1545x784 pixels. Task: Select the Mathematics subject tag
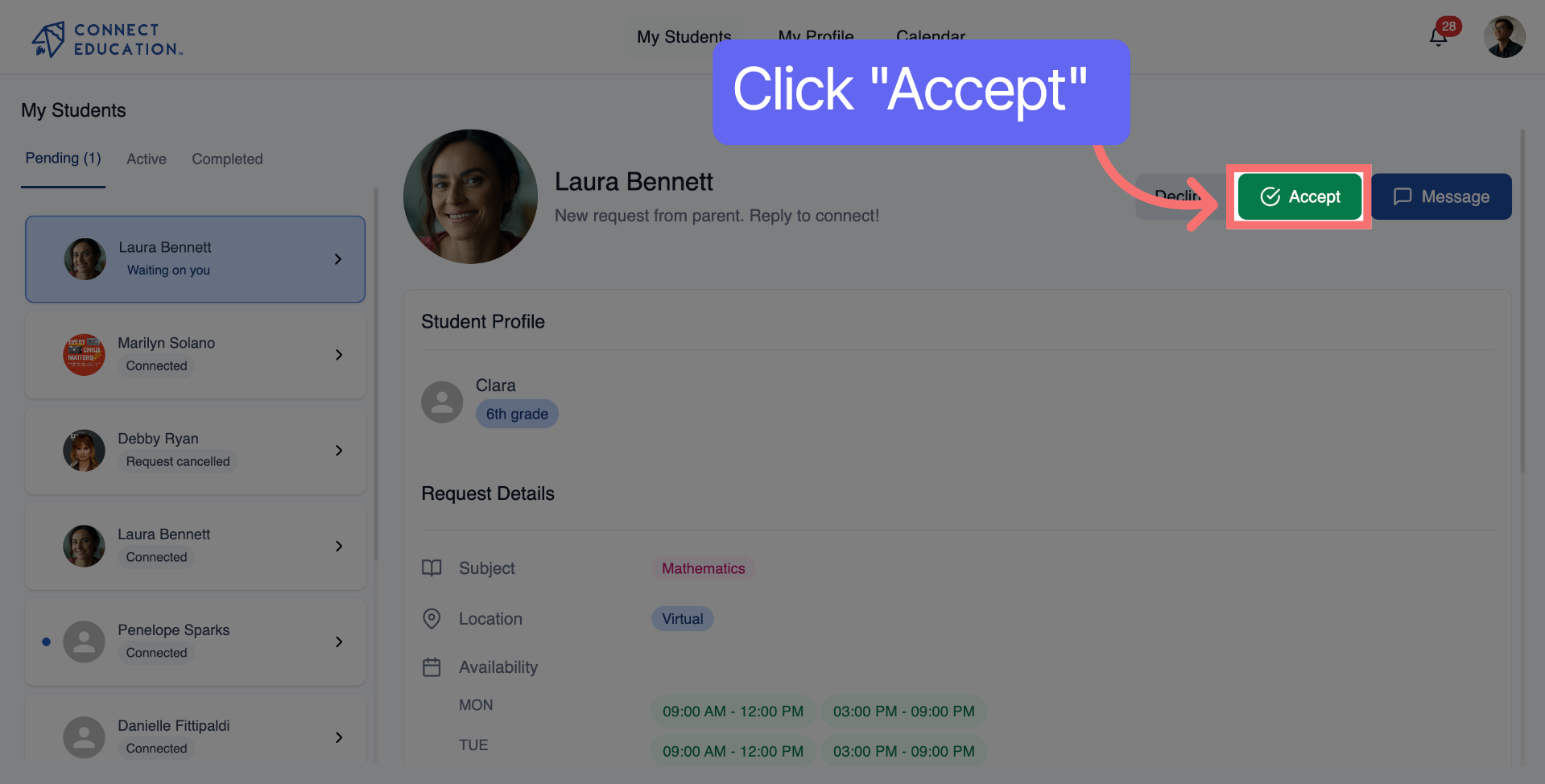pos(703,568)
